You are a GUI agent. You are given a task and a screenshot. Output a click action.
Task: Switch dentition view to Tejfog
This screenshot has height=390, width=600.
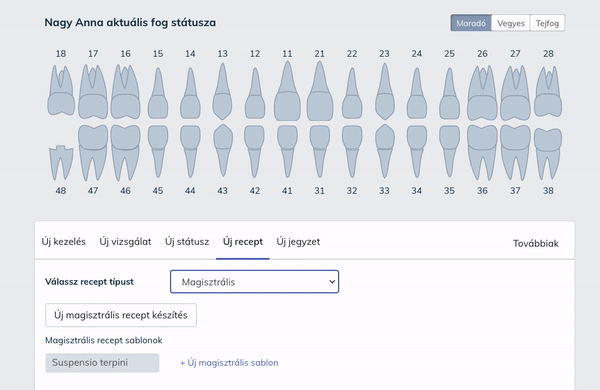tap(547, 23)
